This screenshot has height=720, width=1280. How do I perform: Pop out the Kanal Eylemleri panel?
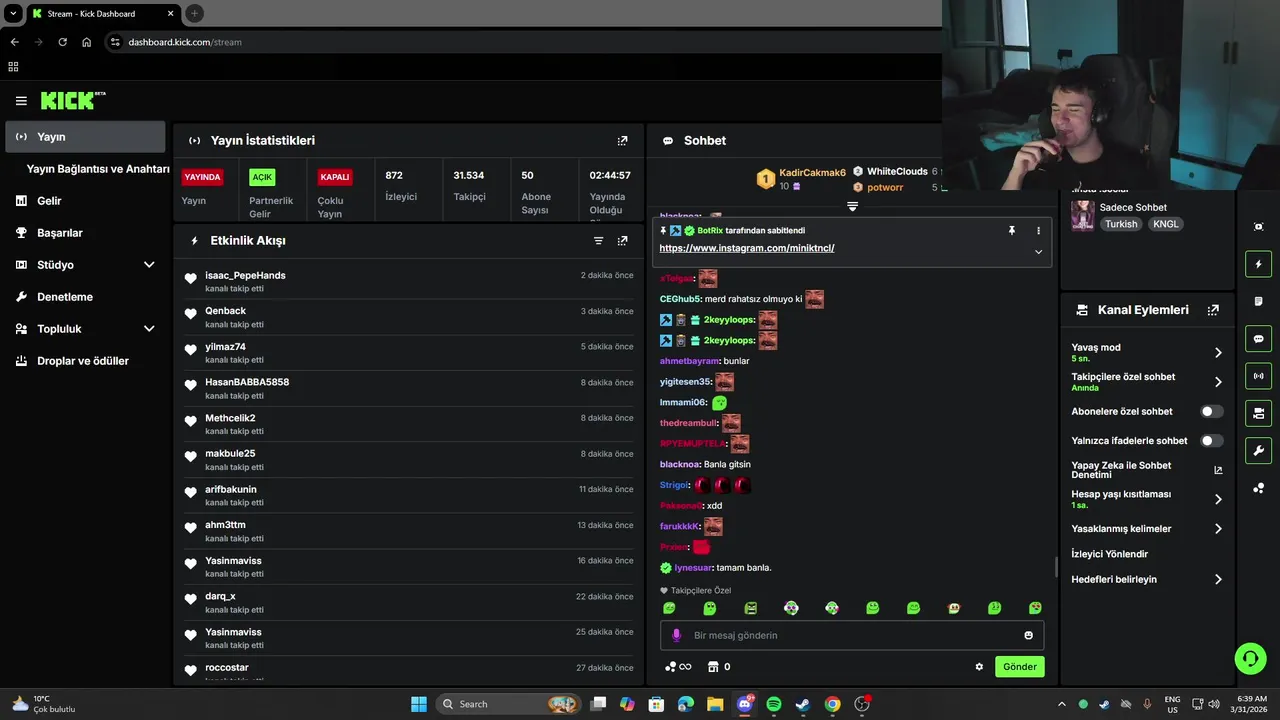(x=1213, y=310)
